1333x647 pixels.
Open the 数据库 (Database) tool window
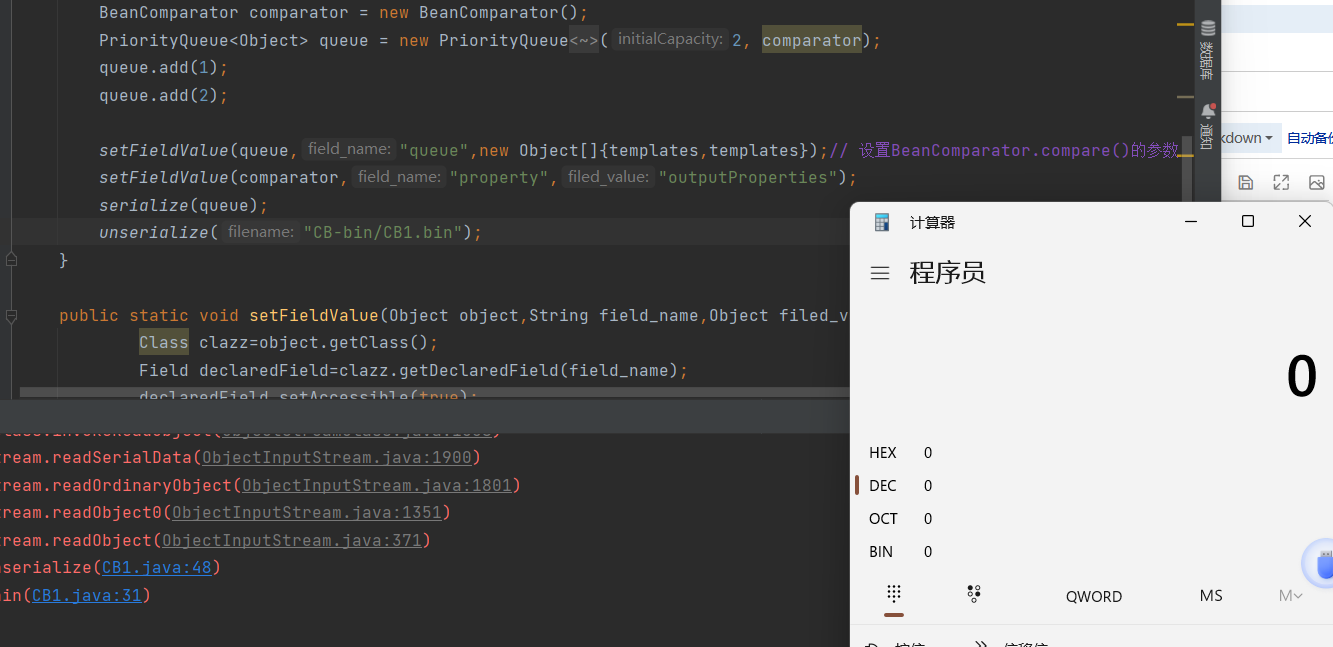point(1207,40)
